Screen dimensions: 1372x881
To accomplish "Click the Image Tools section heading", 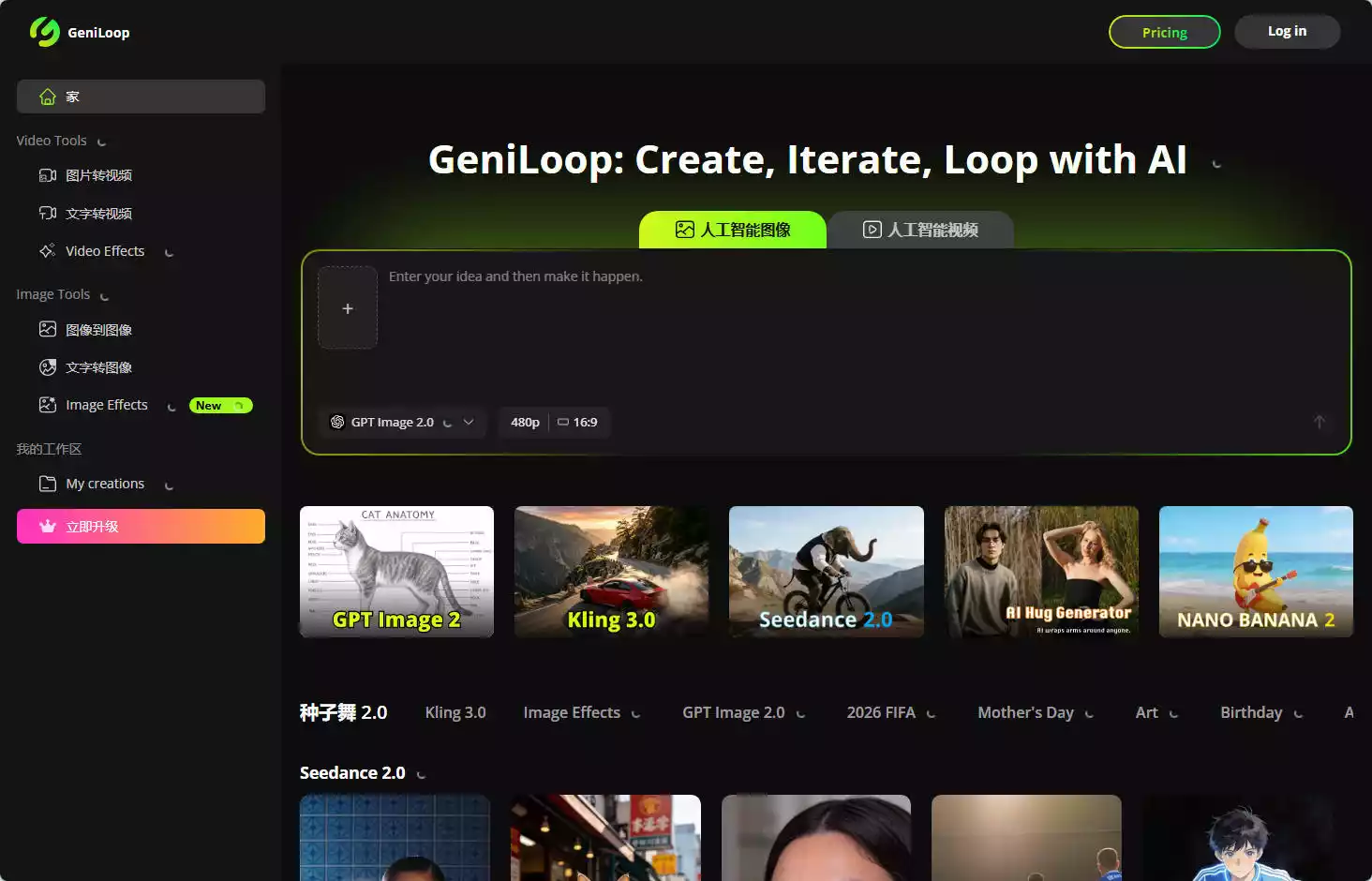I will [53, 294].
